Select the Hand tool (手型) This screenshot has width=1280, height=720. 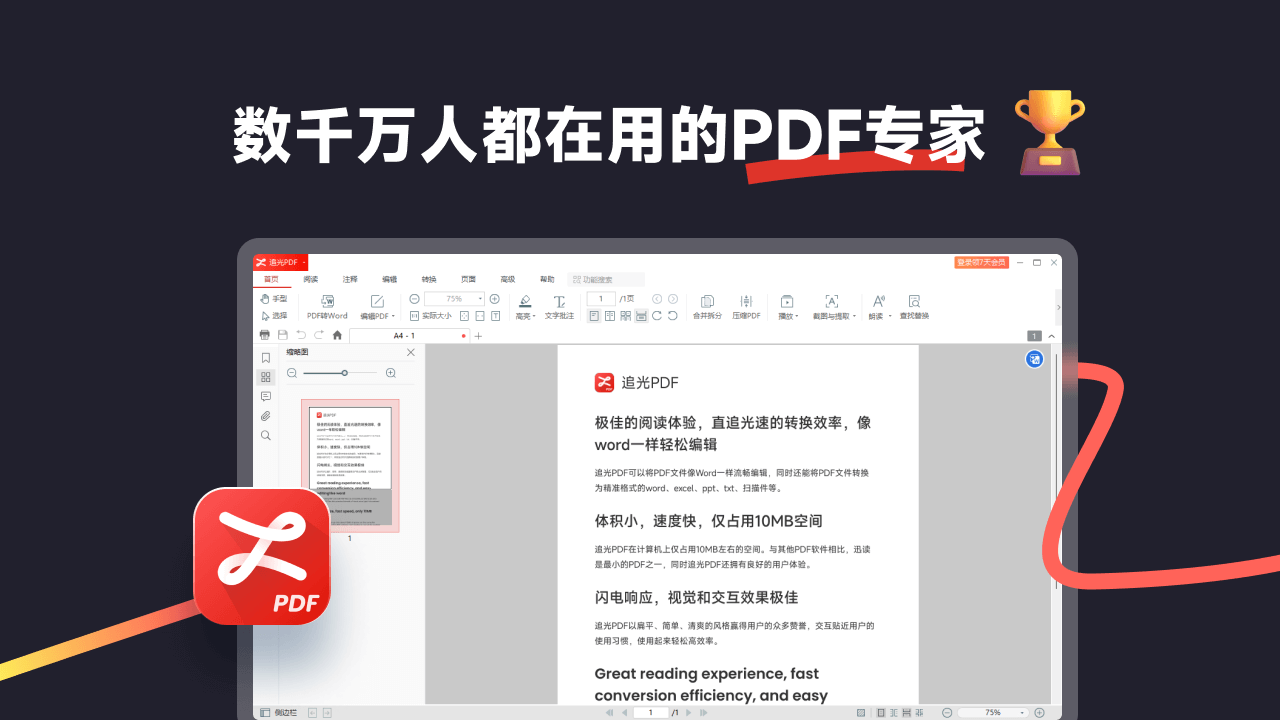[273, 299]
